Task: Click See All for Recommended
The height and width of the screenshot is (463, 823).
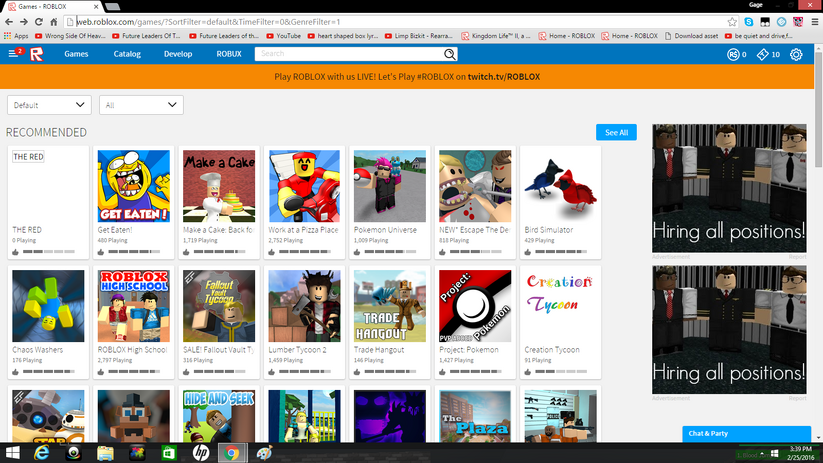Action: click(616, 132)
